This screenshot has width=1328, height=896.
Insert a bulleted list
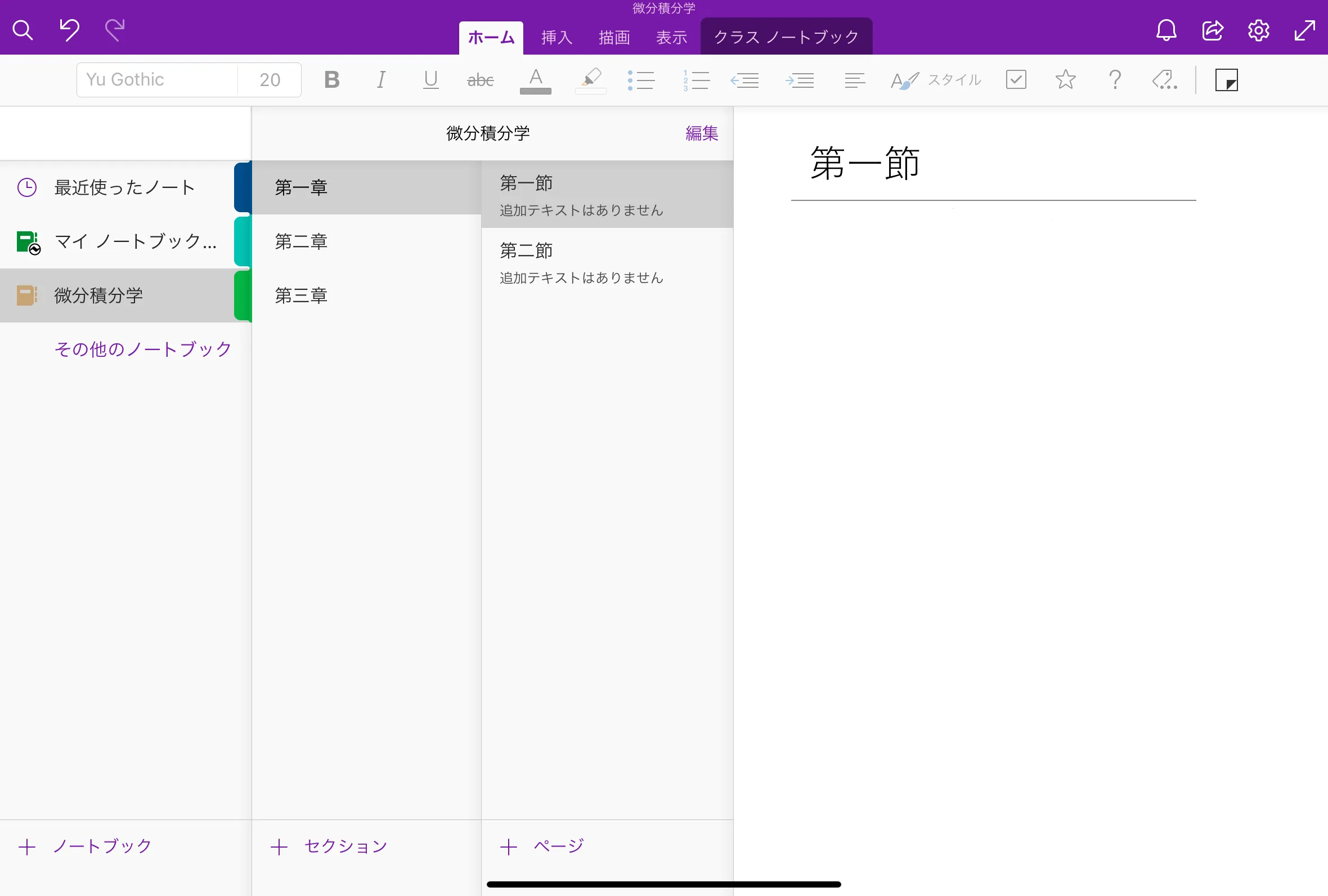tap(641, 80)
